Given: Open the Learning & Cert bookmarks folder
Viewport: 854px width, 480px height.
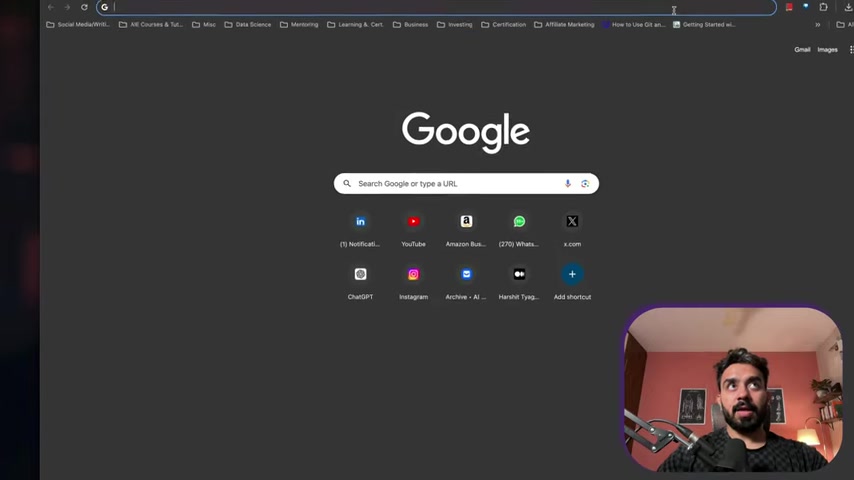Looking at the screenshot, I should click(x=355, y=25).
